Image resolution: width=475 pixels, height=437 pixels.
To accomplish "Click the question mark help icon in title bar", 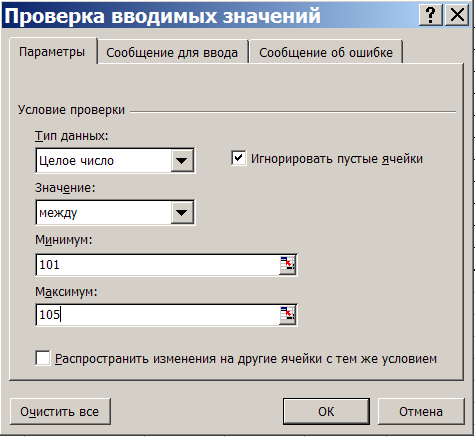I will click(431, 15).
